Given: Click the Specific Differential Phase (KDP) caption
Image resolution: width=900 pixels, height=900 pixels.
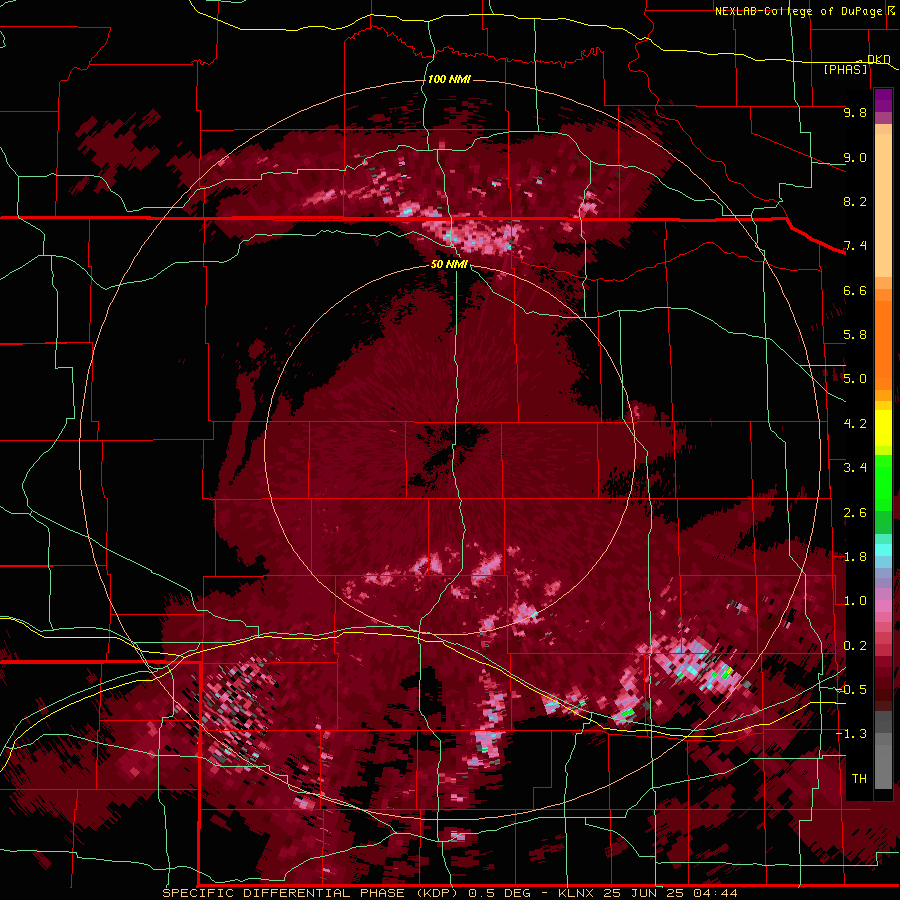Looking at the screenshot, I should click(311, 893).
